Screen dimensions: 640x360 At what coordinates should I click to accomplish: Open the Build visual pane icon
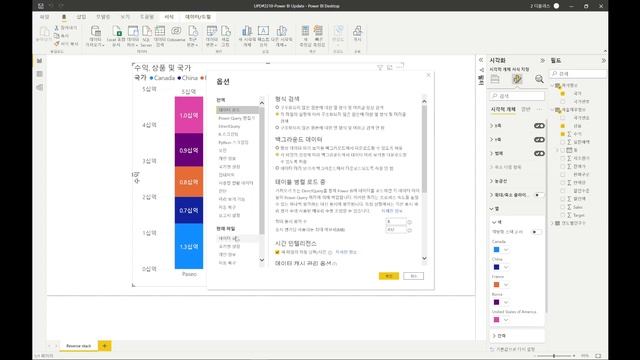point(495,79)
